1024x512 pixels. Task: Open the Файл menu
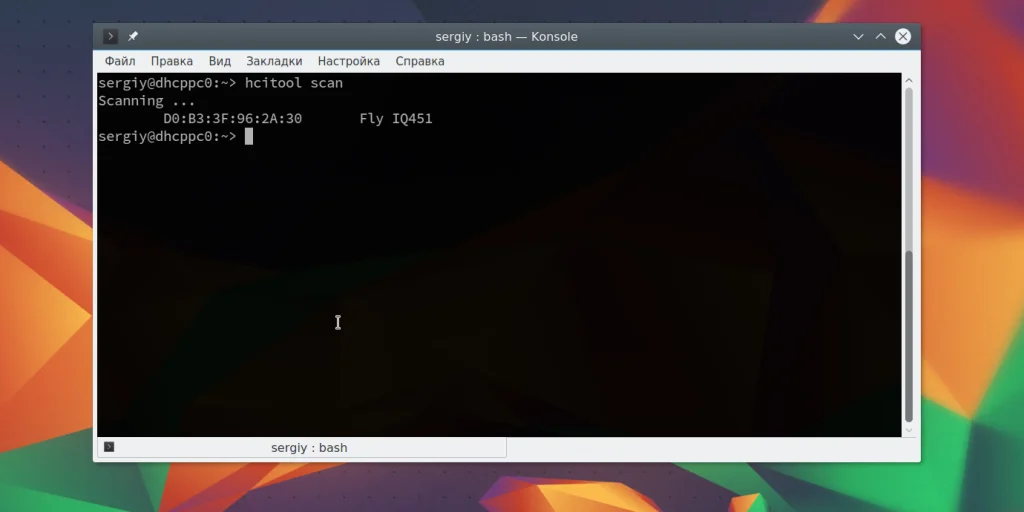point(120,61)
